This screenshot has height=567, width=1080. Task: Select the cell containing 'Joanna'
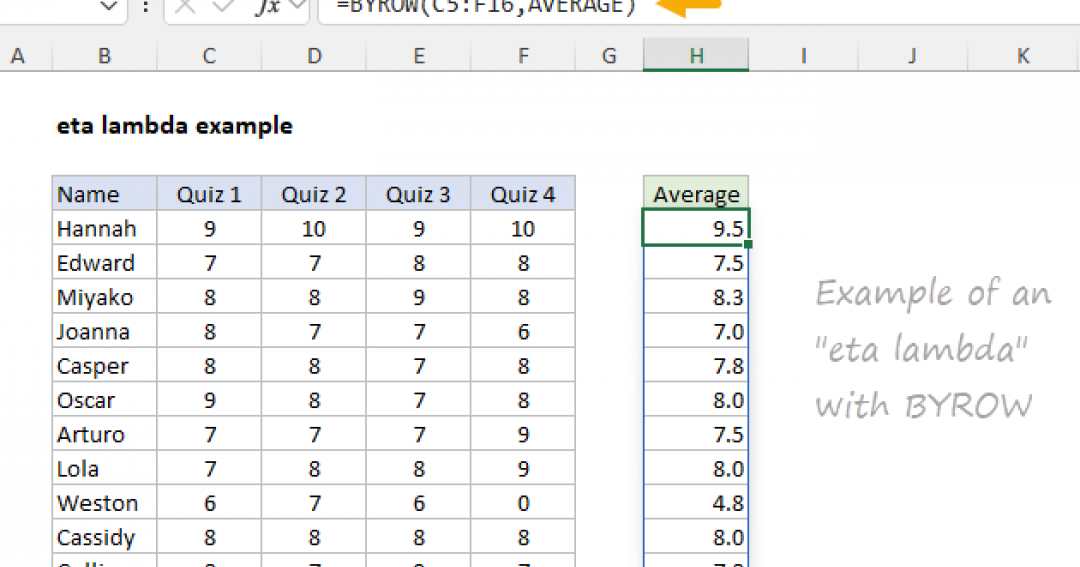coord(105,331)
